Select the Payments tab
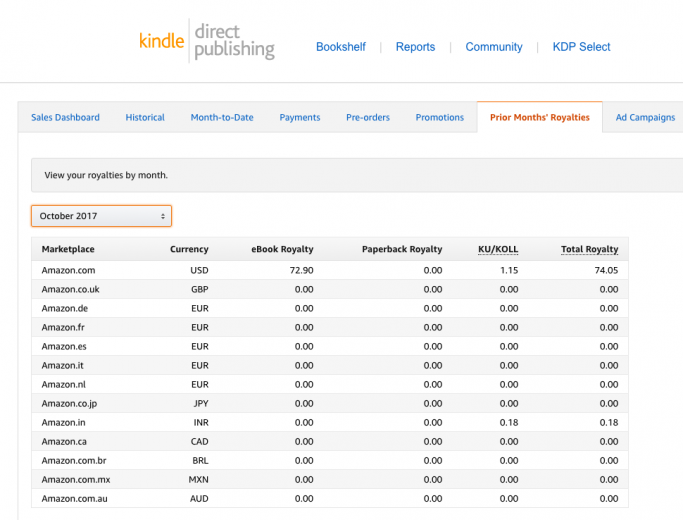The width and height of the screenshot is (683, 520). coord(300,117)
